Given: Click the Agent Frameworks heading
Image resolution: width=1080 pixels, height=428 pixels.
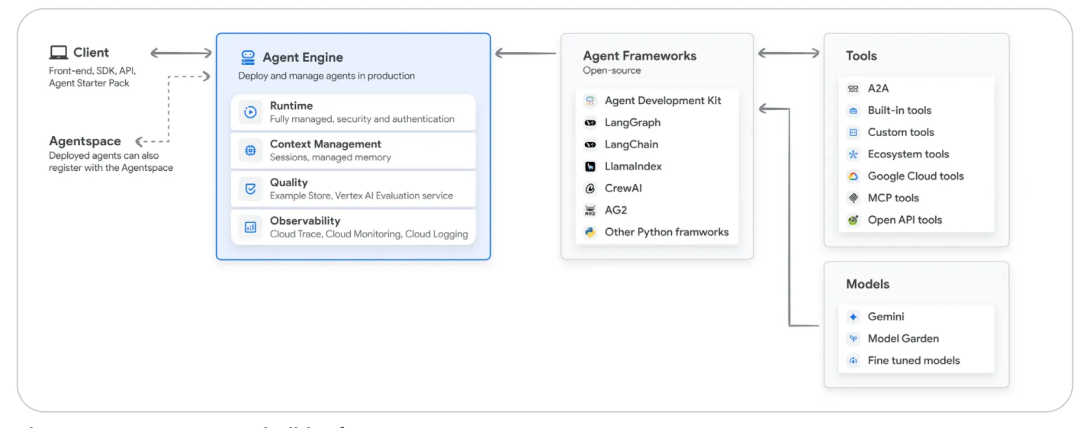Looking at the screenshot, I should click(640, 57).
